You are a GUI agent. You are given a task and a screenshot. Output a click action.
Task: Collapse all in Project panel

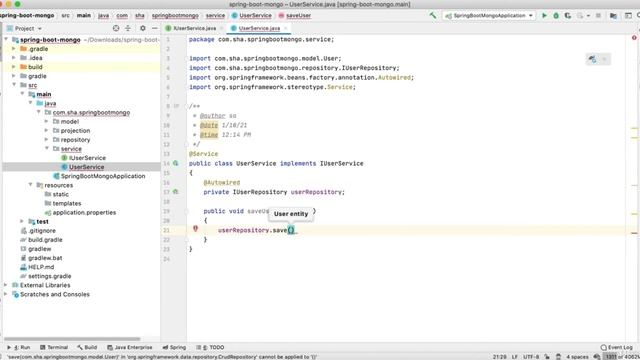(128, 28)
